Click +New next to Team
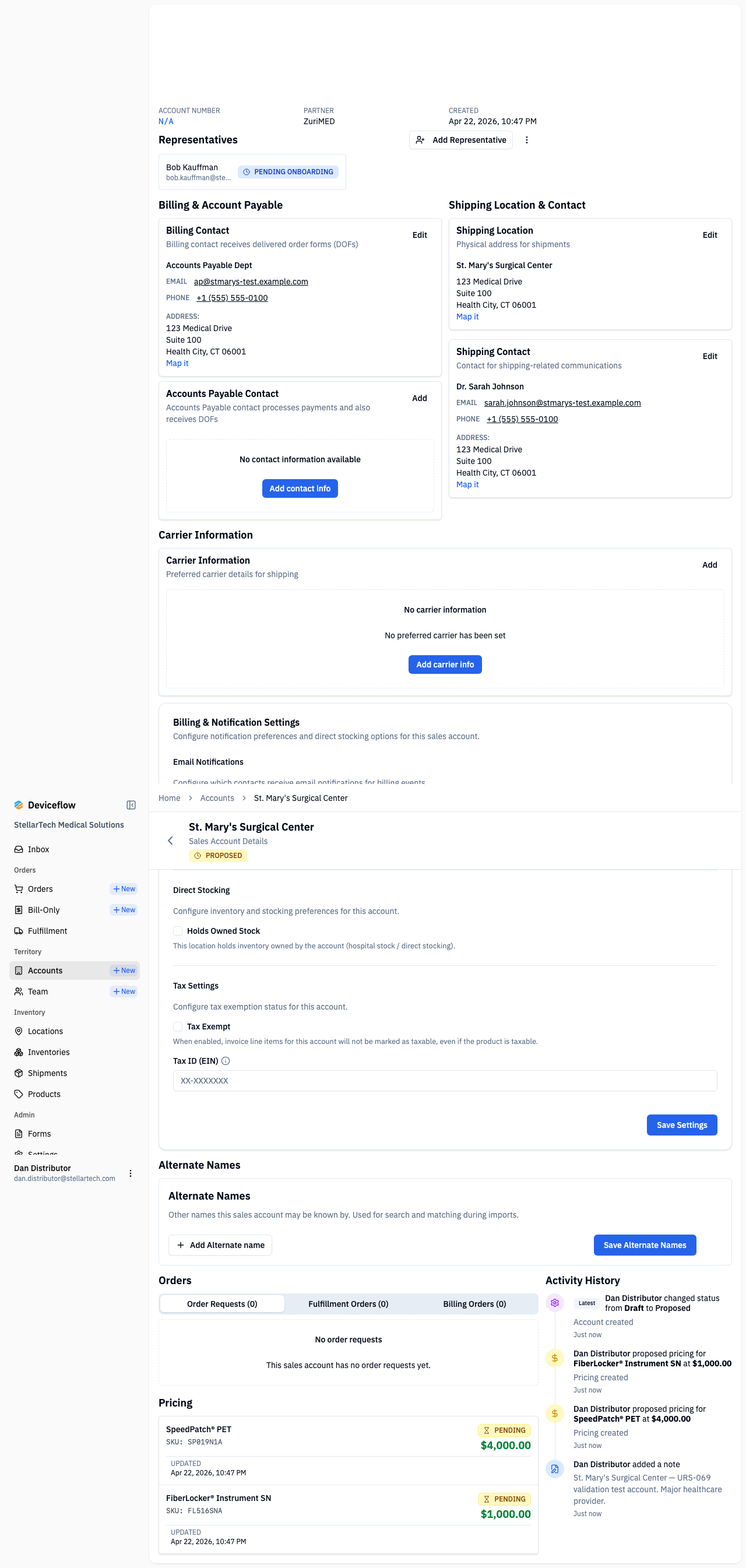The height and width of the screenshot is (1568, 746). [x=124, y=991]
